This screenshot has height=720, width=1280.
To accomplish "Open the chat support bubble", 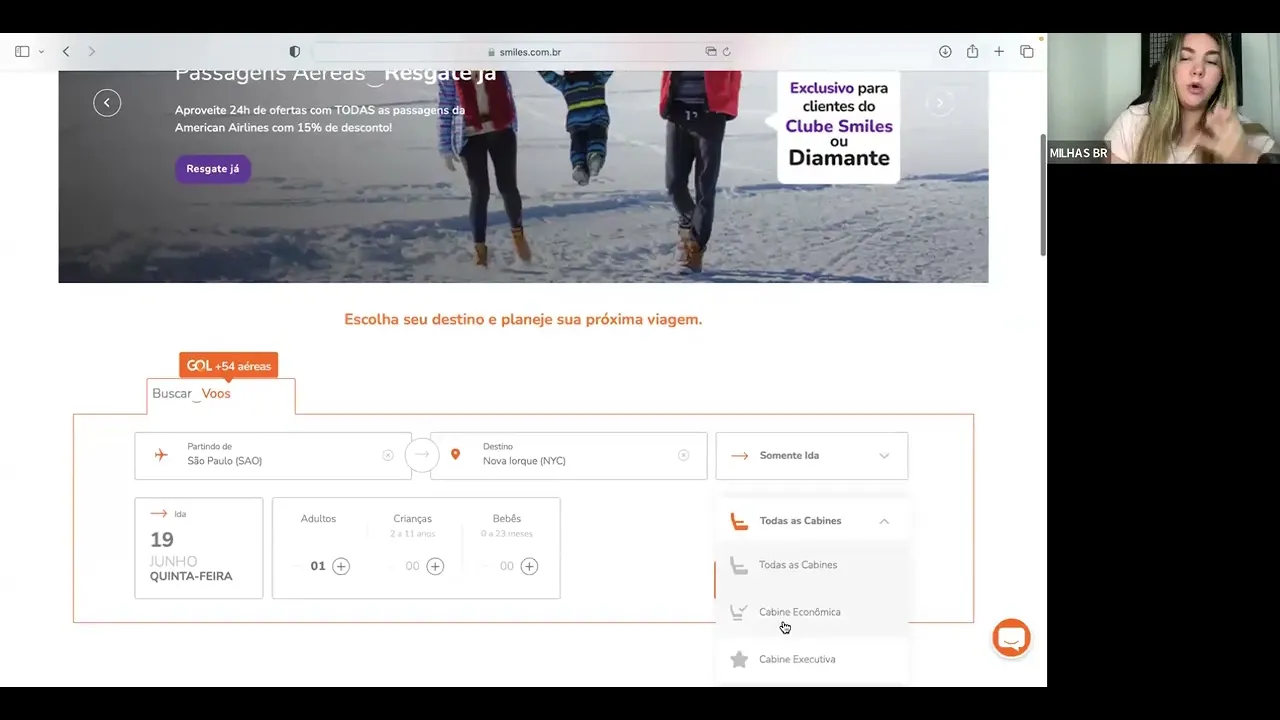I will click(x=1012, y=638).
